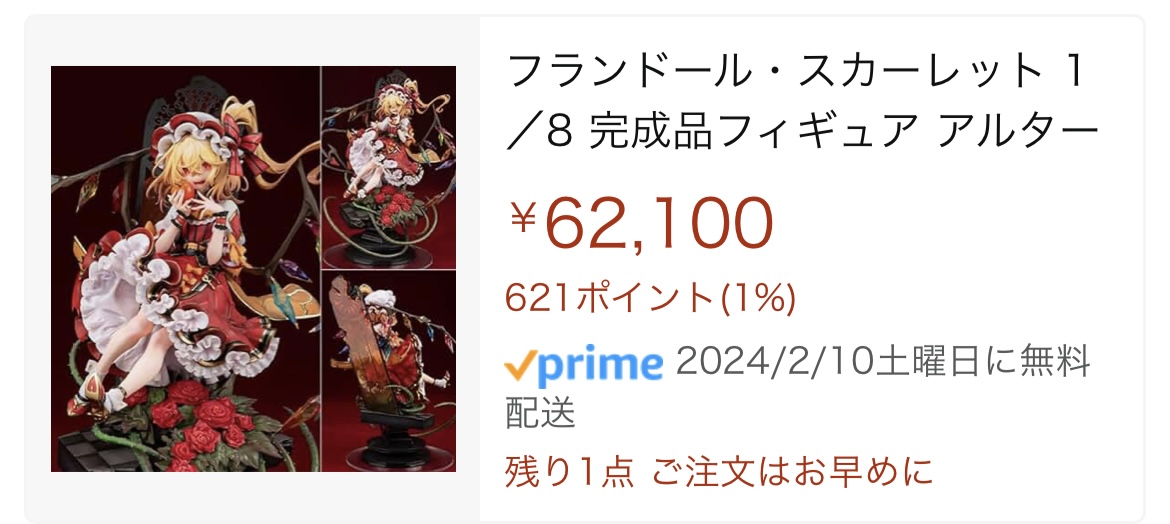Click the ¥62,100 price
This screenshot has height=524, width=1170.
pos(639,223)
